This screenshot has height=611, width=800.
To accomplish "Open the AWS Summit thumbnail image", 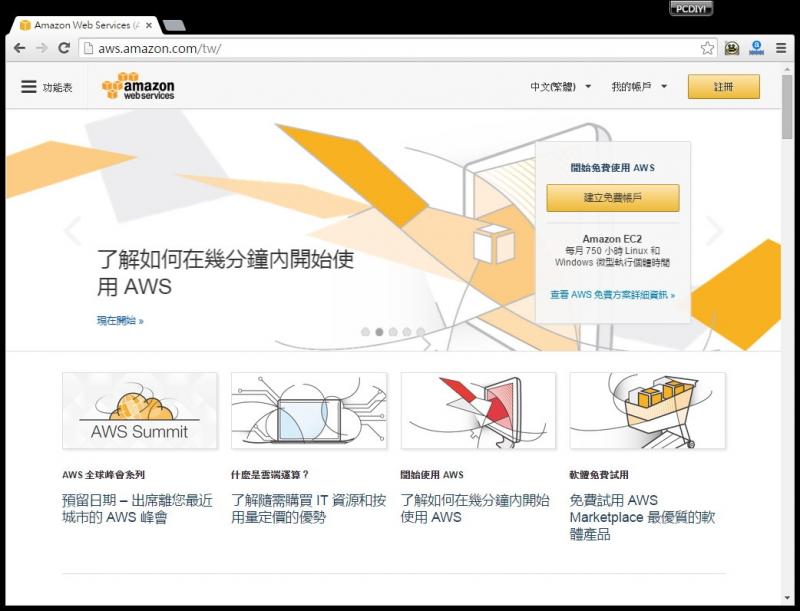I will 140,411.
